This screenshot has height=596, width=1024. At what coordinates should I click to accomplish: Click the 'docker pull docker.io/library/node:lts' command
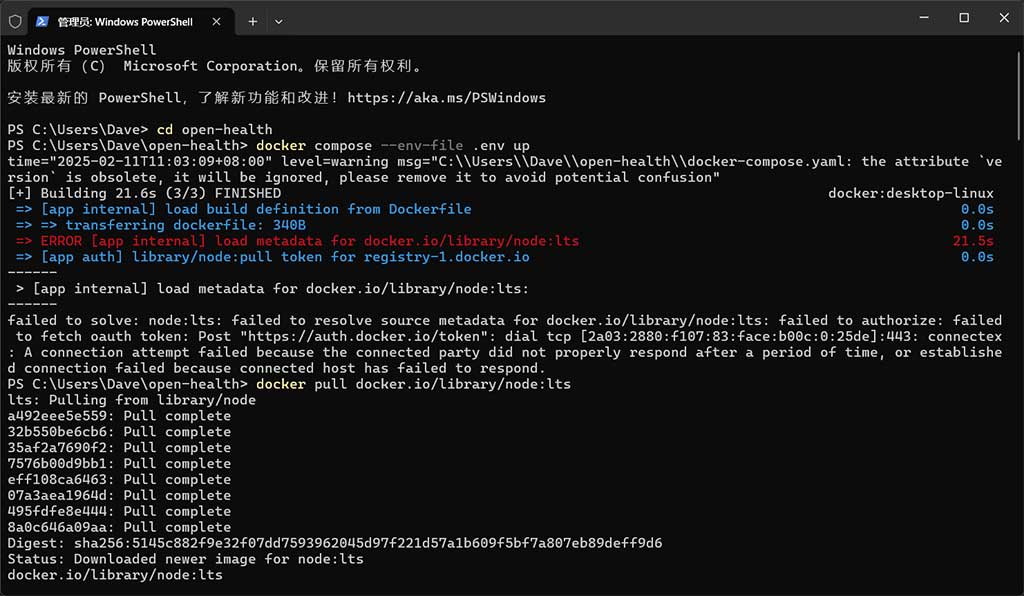point(413,384)
